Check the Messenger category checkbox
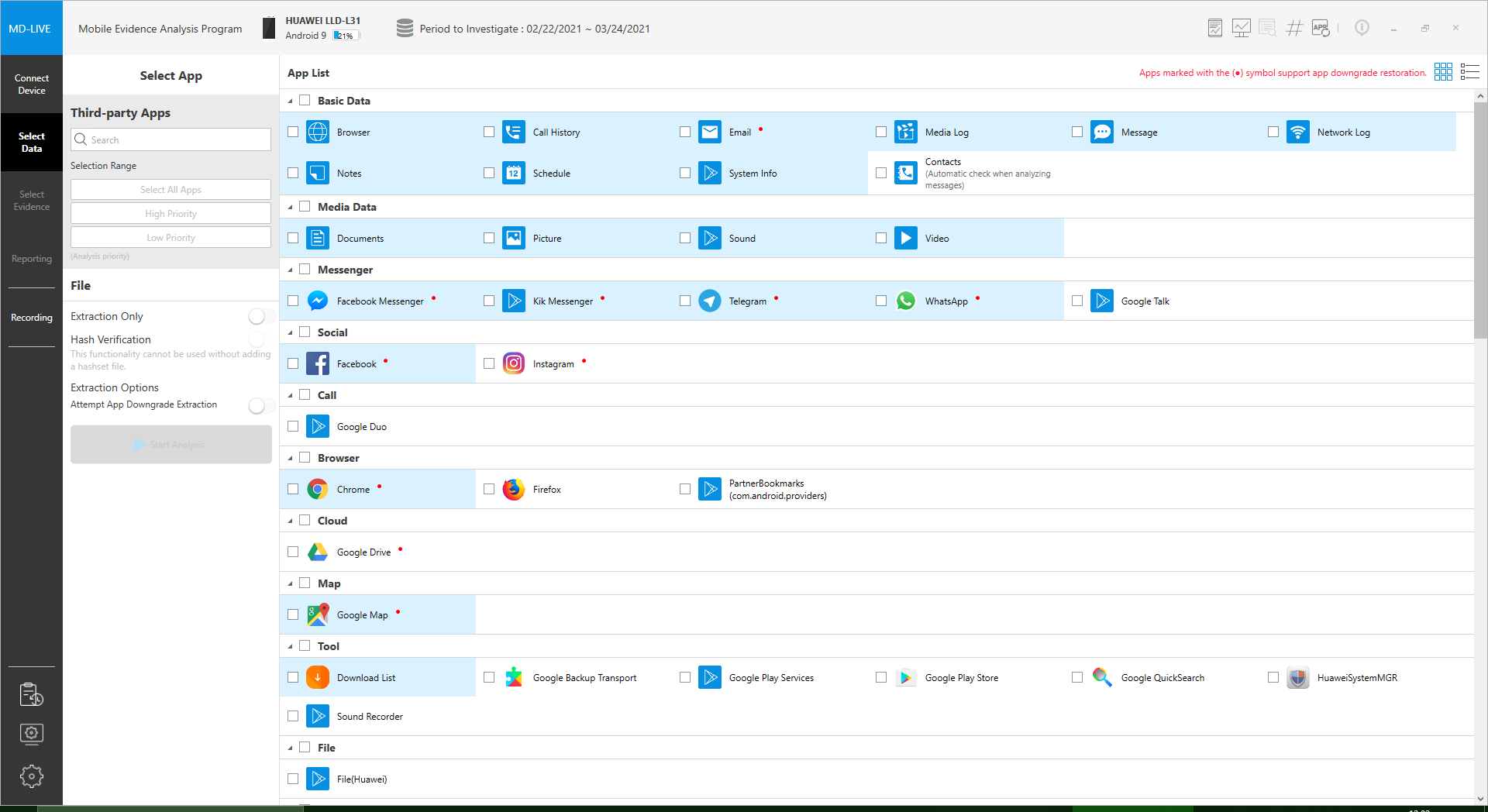 pos(305,269)
